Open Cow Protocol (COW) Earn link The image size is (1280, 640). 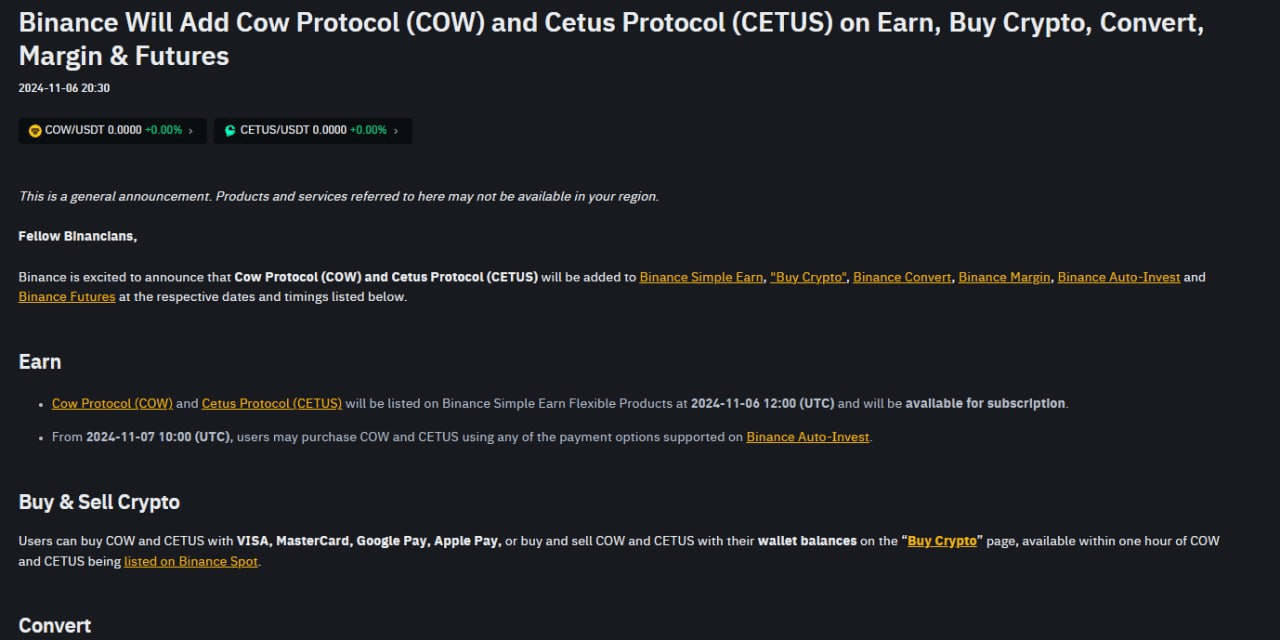coord(112,404)
